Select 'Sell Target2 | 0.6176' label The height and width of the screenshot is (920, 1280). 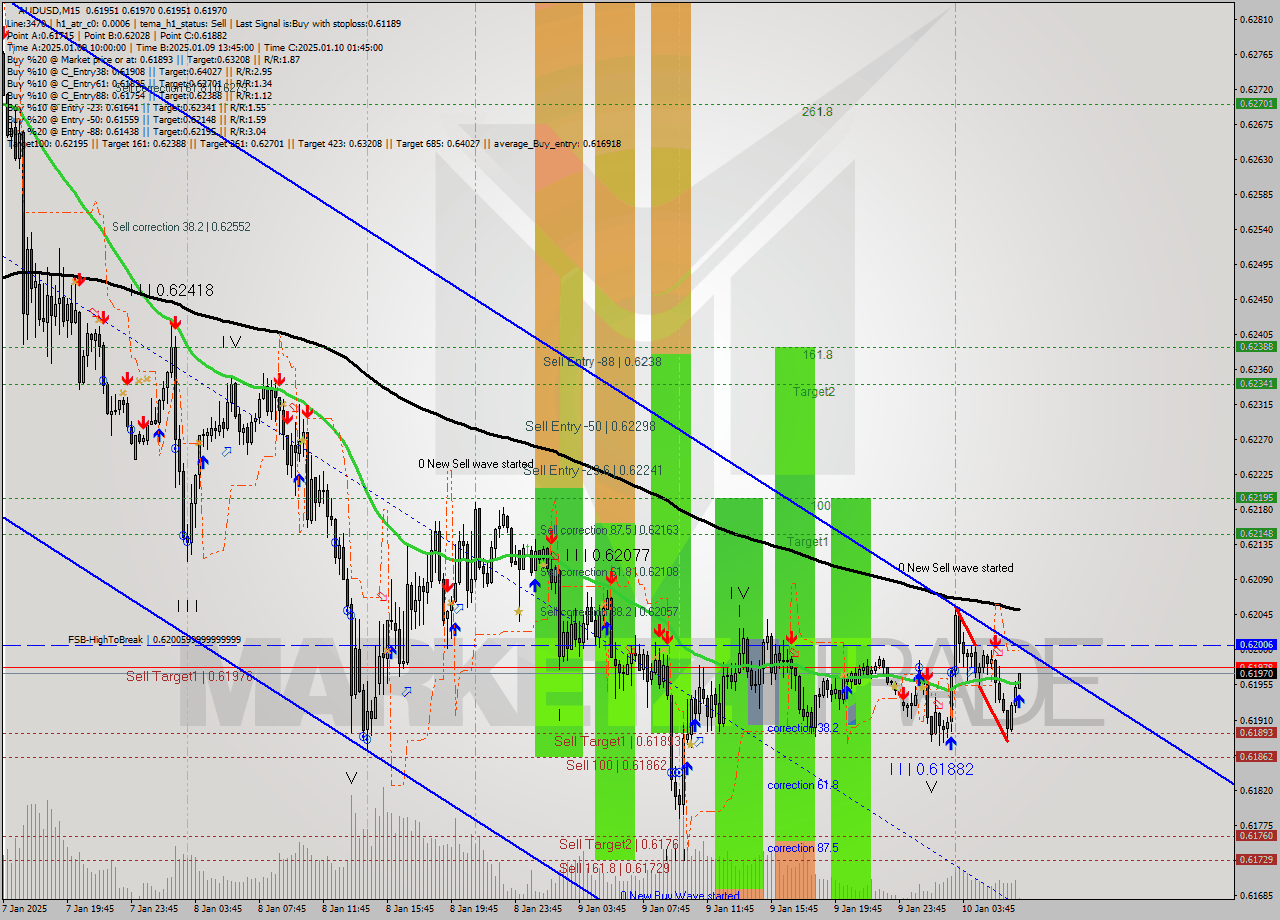click(619, 845)
